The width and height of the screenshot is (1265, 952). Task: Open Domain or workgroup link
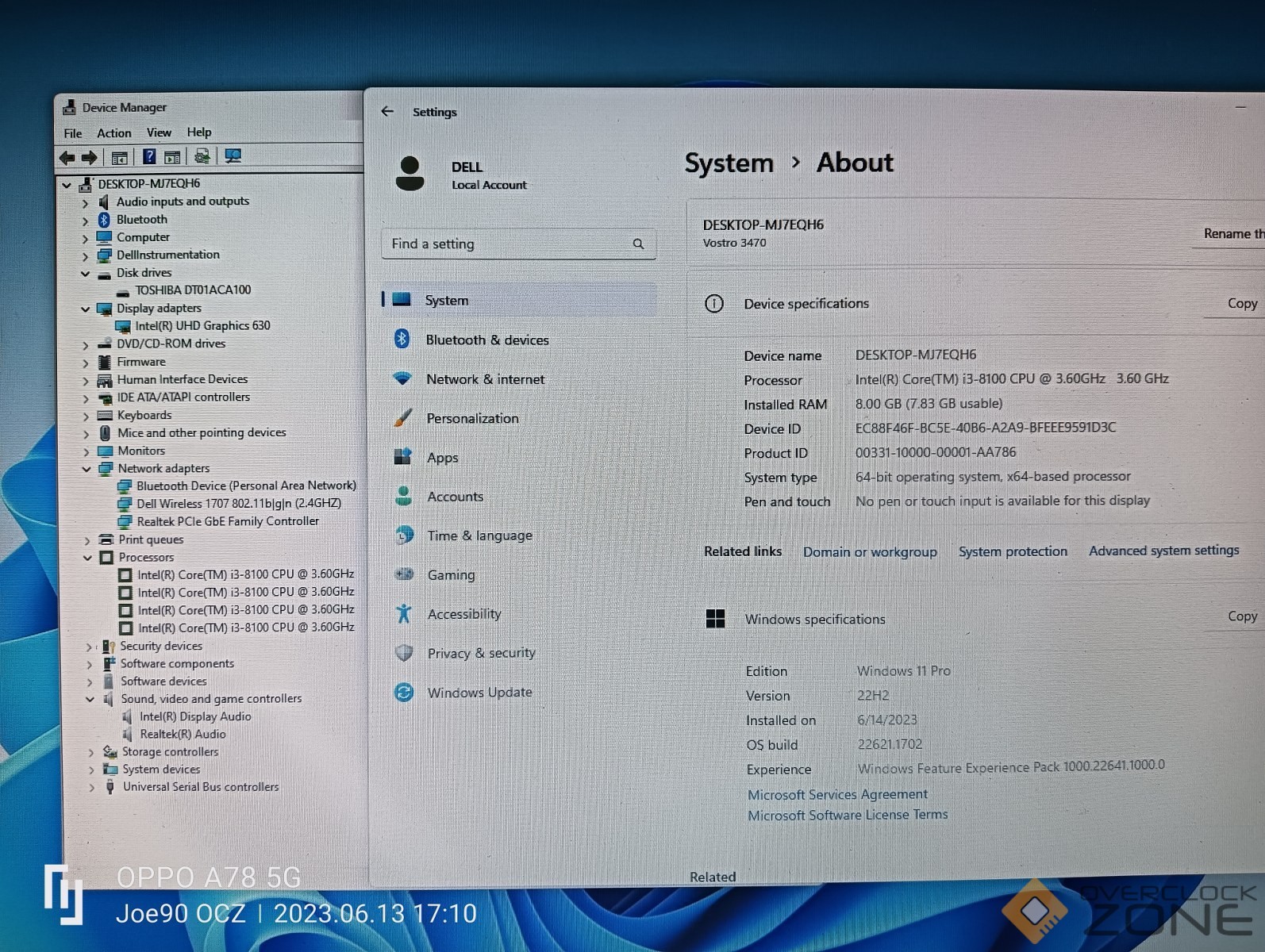[870, 551]
